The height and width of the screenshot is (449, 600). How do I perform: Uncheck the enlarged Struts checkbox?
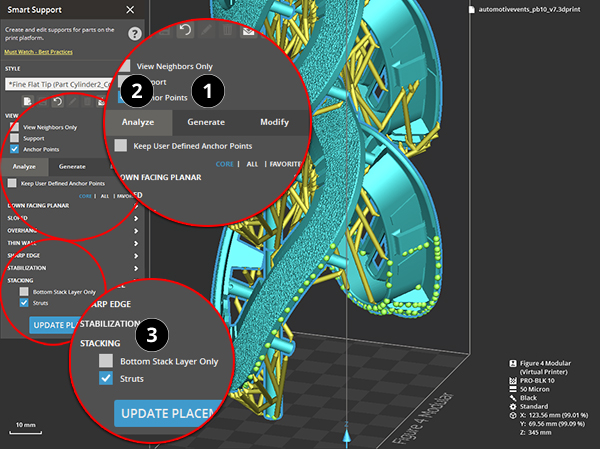pos(106,379)
